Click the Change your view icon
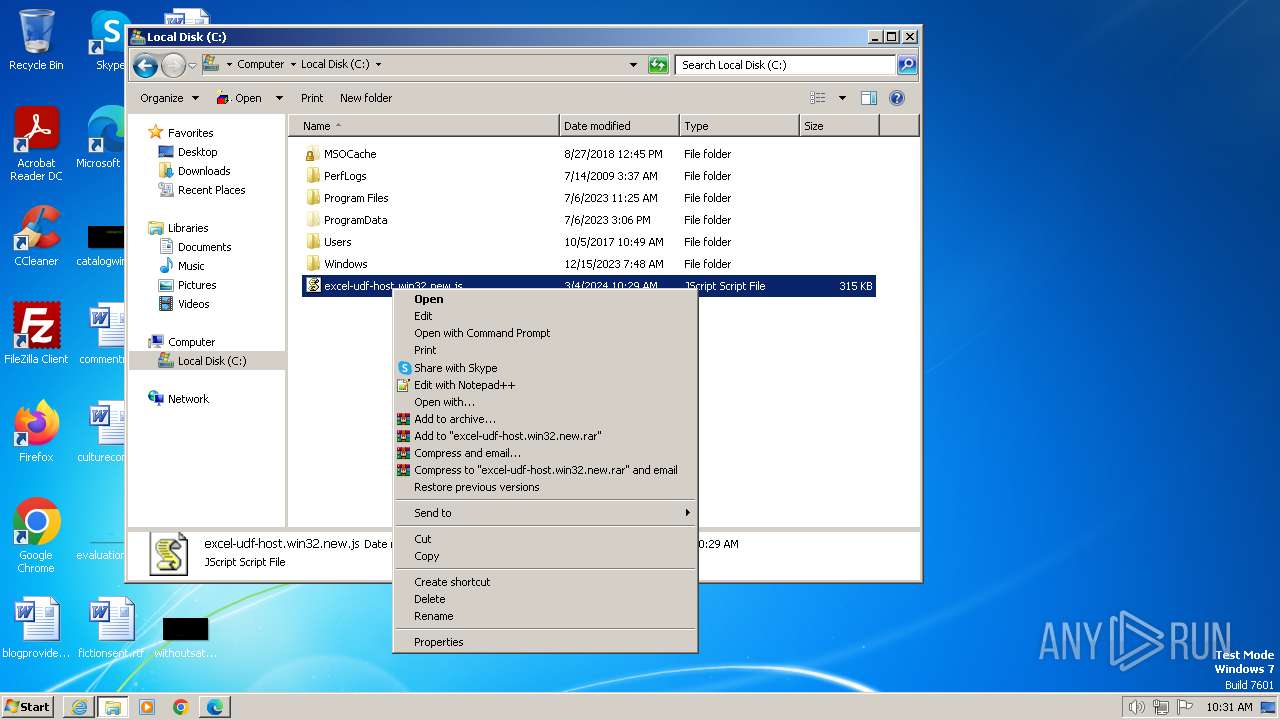The height and width of the screenshot is (720, 1280). pyautogui.click(x=818, y=98)
